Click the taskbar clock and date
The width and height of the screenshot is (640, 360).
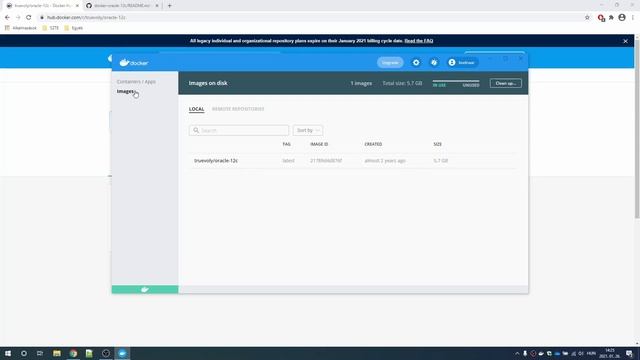(x=610, y=353)
